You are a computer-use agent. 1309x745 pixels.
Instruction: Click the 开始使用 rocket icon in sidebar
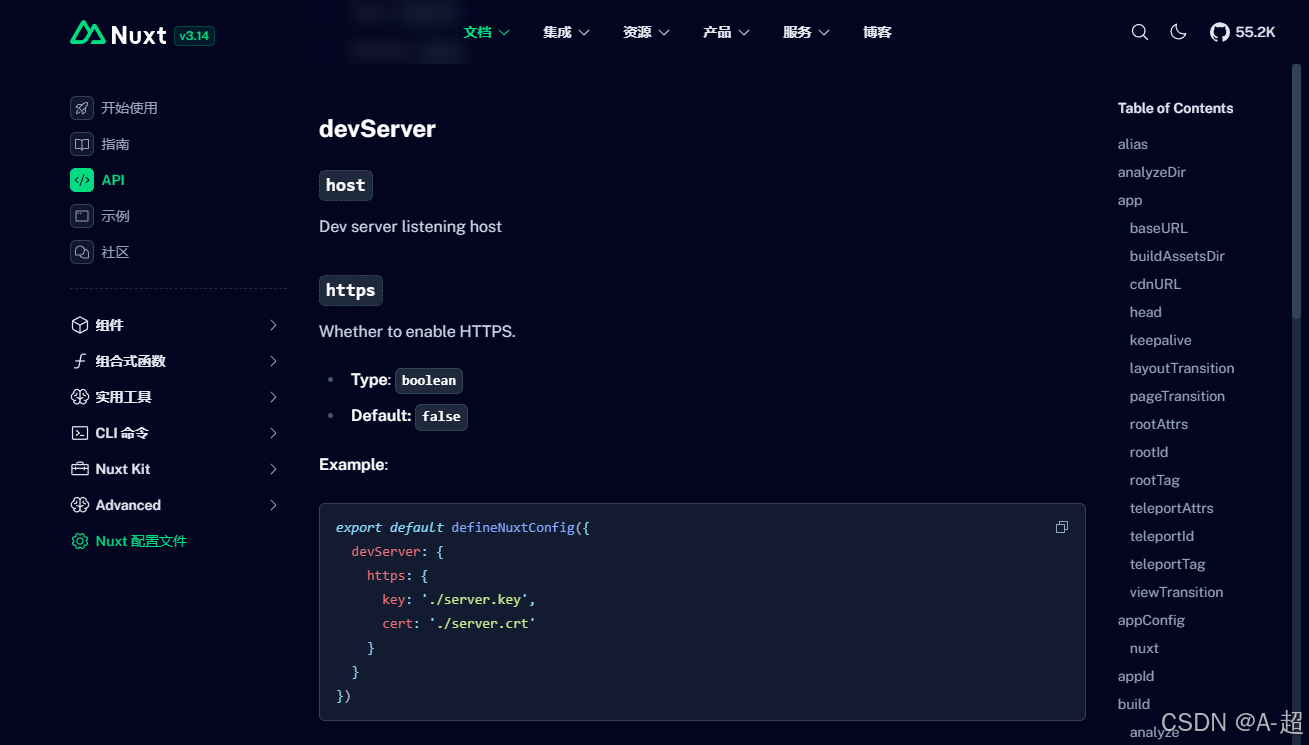[81, 107]
